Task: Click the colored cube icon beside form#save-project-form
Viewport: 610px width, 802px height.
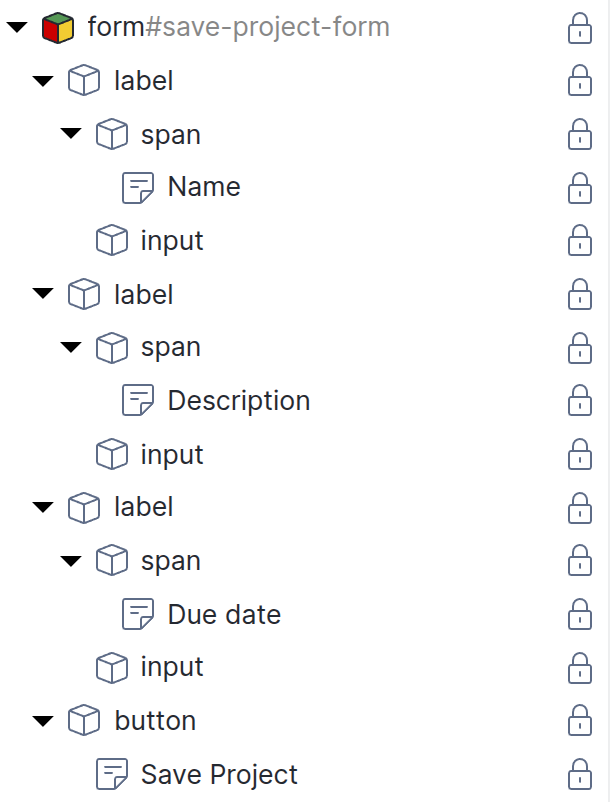Action: [x=58, y=28]
